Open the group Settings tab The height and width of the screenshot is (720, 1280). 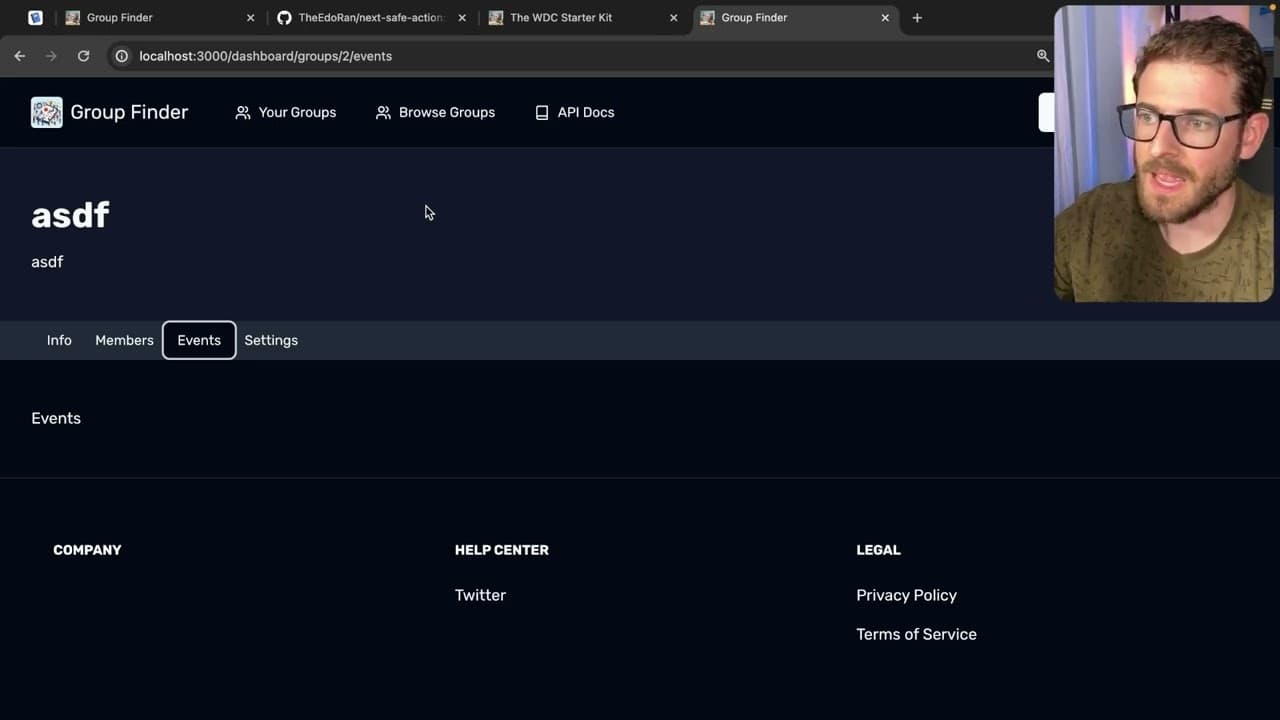271,340
